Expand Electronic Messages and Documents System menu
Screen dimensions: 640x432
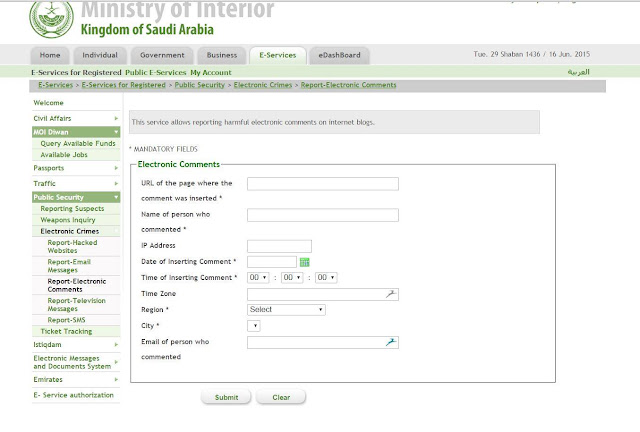[x=76, y=362]
